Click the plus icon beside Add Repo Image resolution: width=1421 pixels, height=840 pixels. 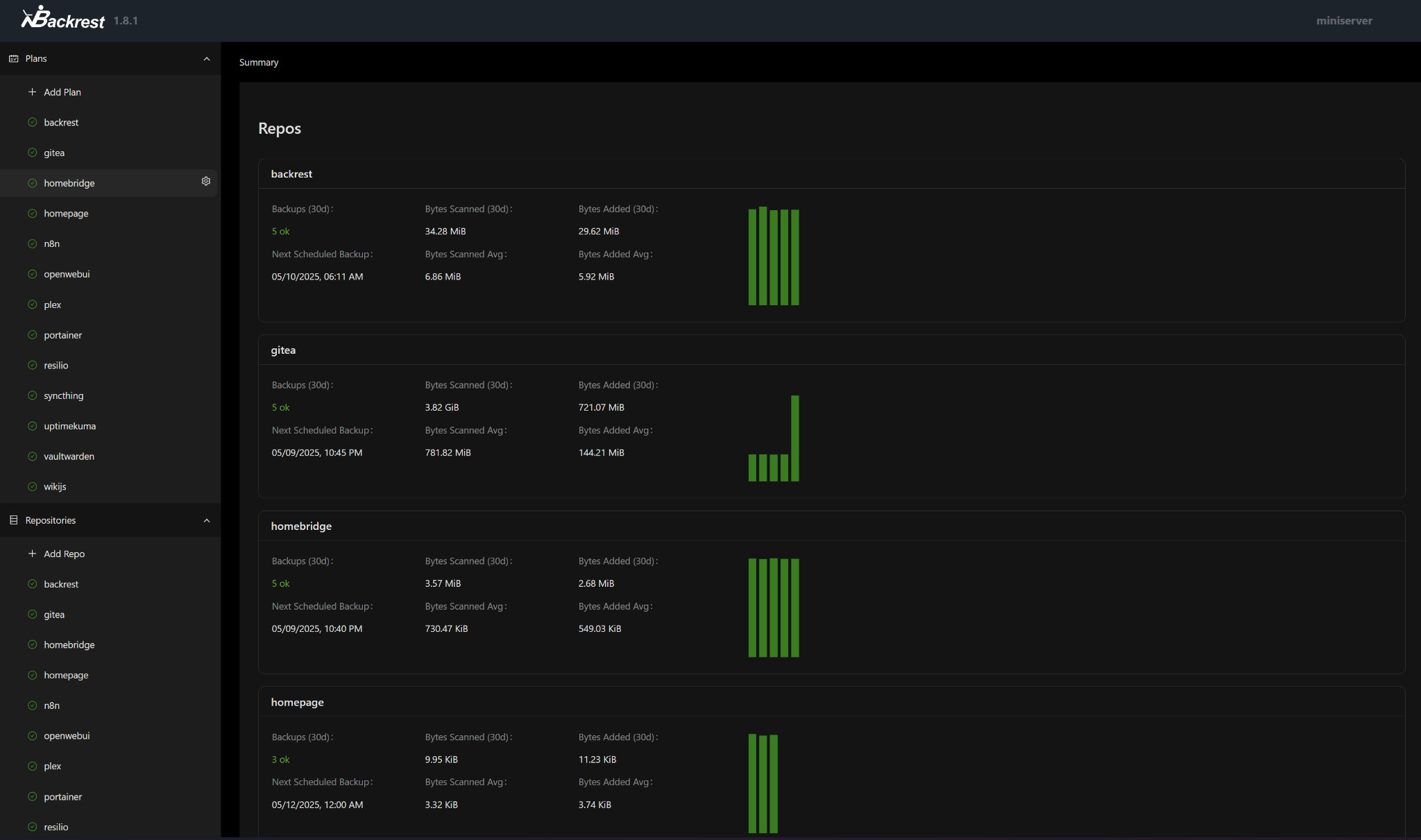point(32,554)
